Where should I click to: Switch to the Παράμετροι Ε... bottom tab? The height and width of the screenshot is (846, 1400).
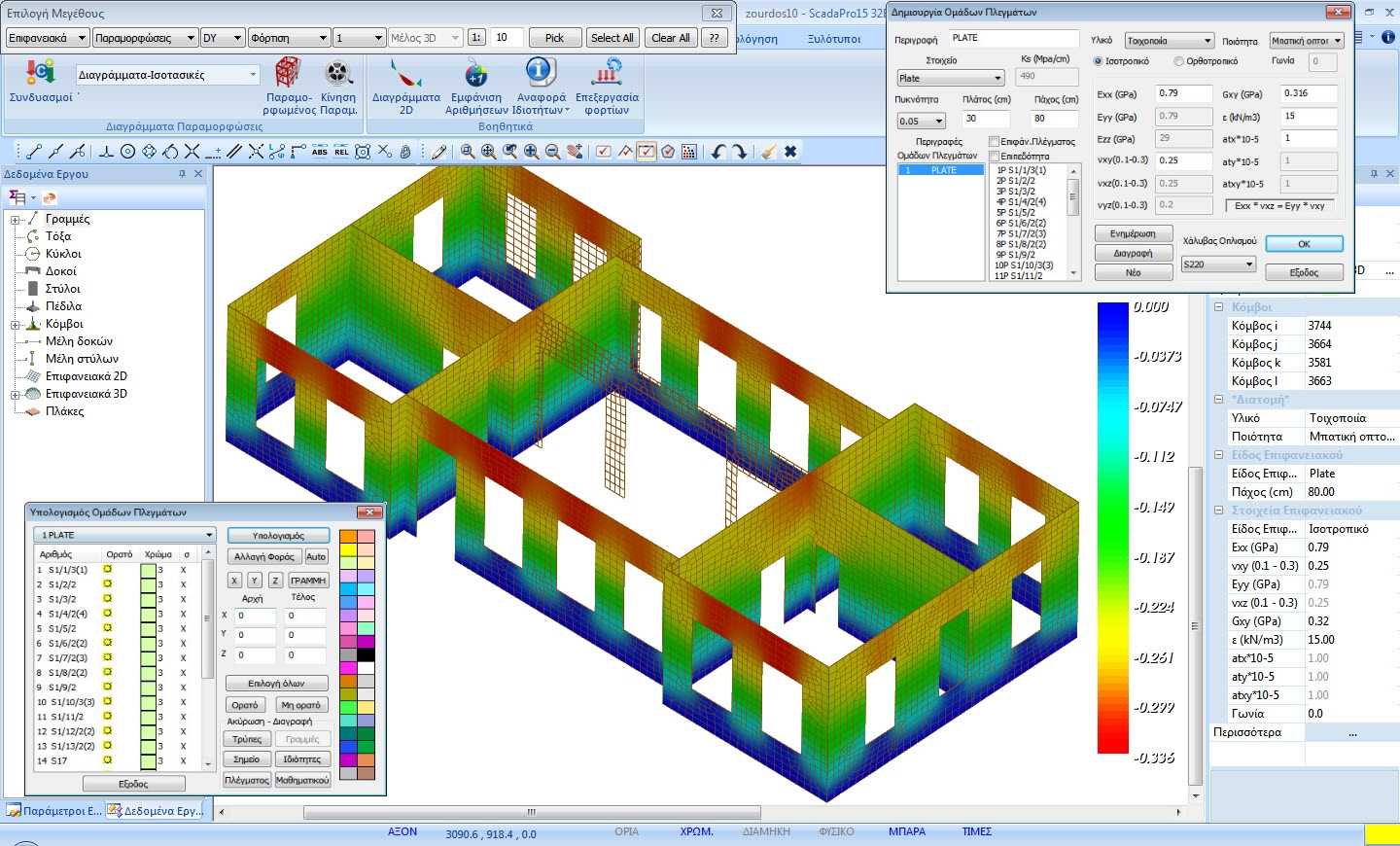click(x=53, y=811)
